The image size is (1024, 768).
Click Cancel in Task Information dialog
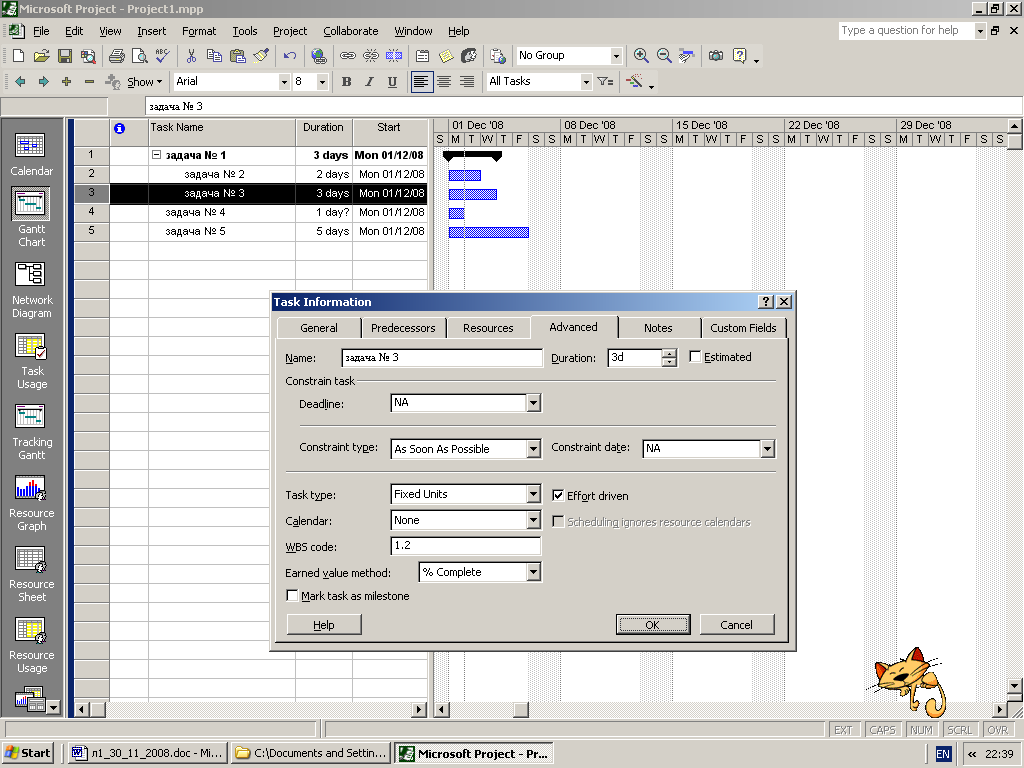click(737, 624)
